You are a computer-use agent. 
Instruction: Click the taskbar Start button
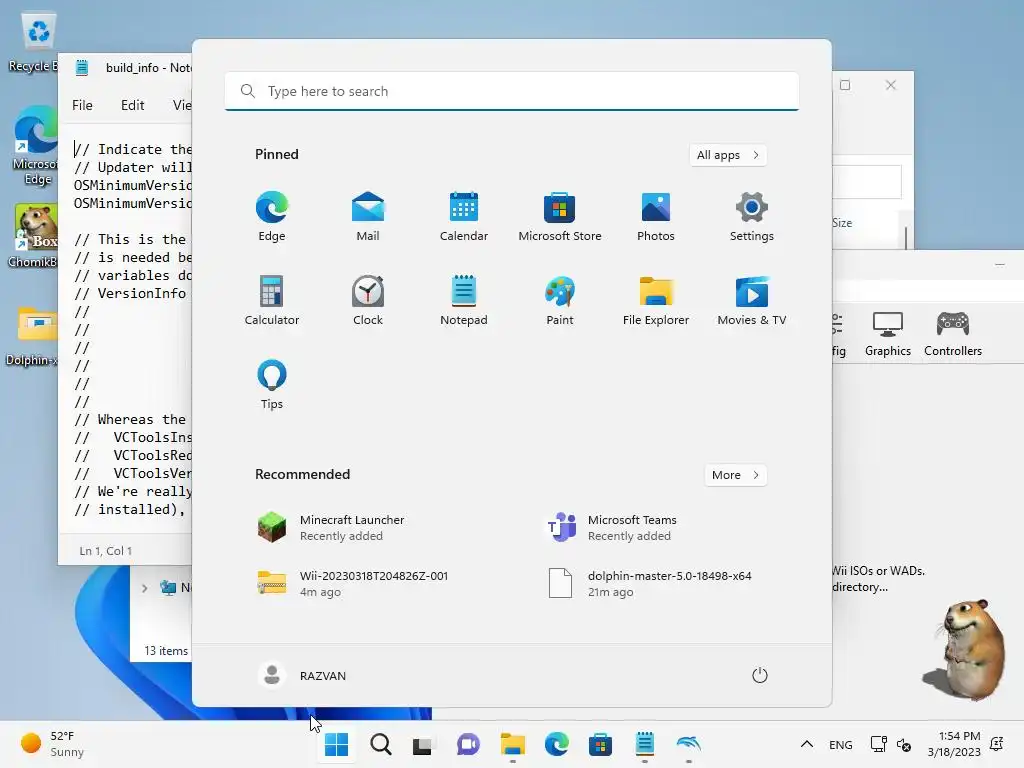click(337, 744)
